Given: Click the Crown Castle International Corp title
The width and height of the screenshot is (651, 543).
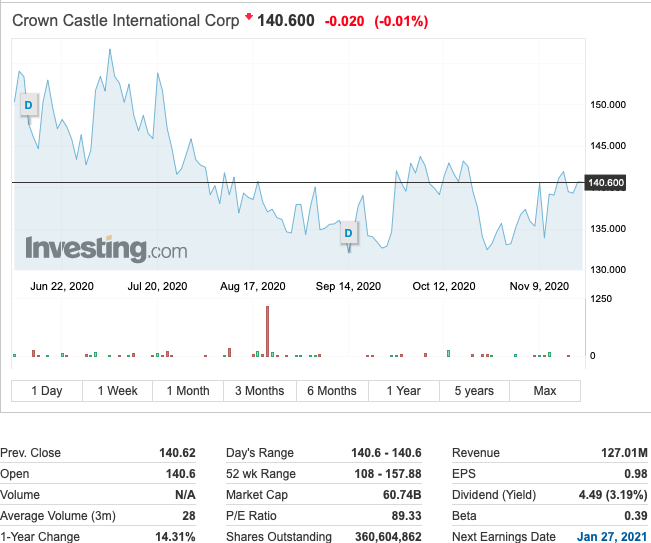Looking at the screenshot, I should pyautogui.click(x=126, y=20).
